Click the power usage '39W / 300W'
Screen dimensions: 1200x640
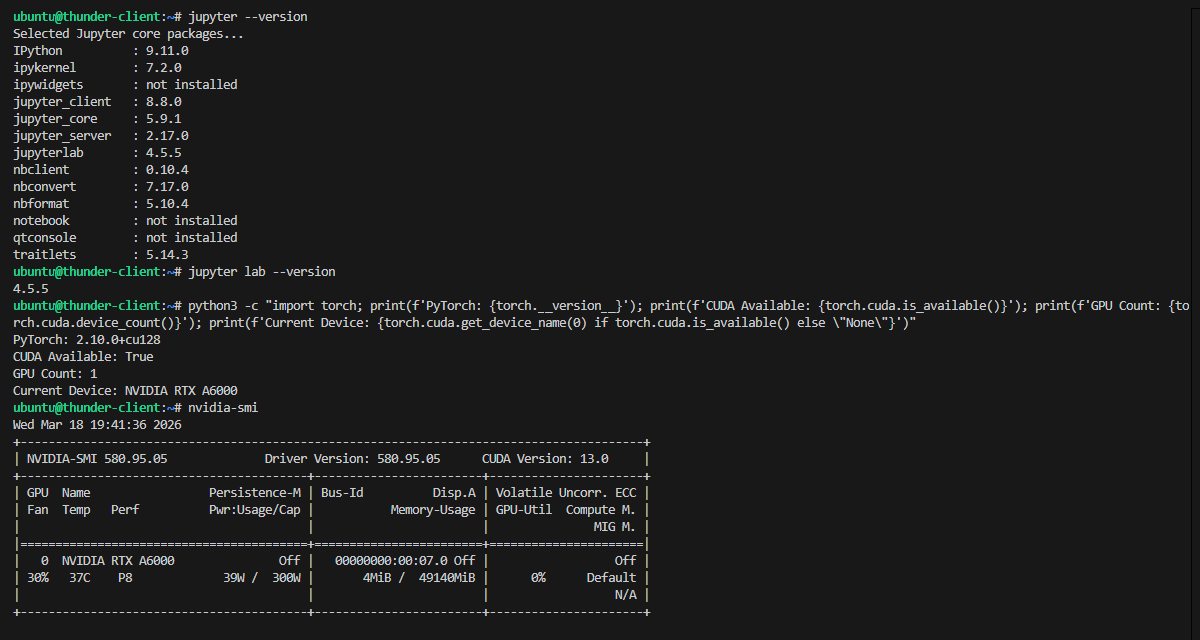tap(262, 578)
